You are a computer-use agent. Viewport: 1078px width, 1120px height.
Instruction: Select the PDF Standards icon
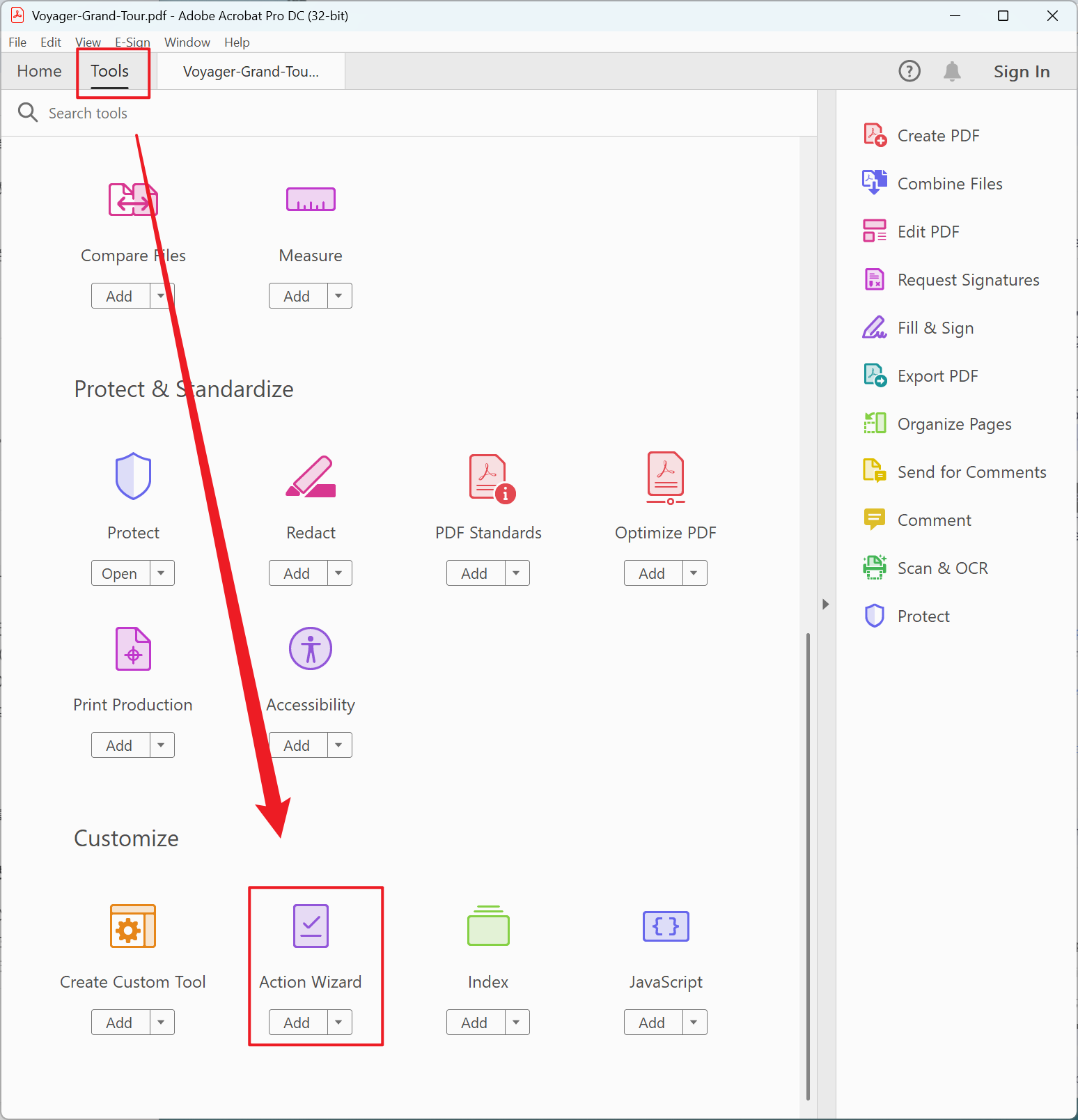point(490,478)
